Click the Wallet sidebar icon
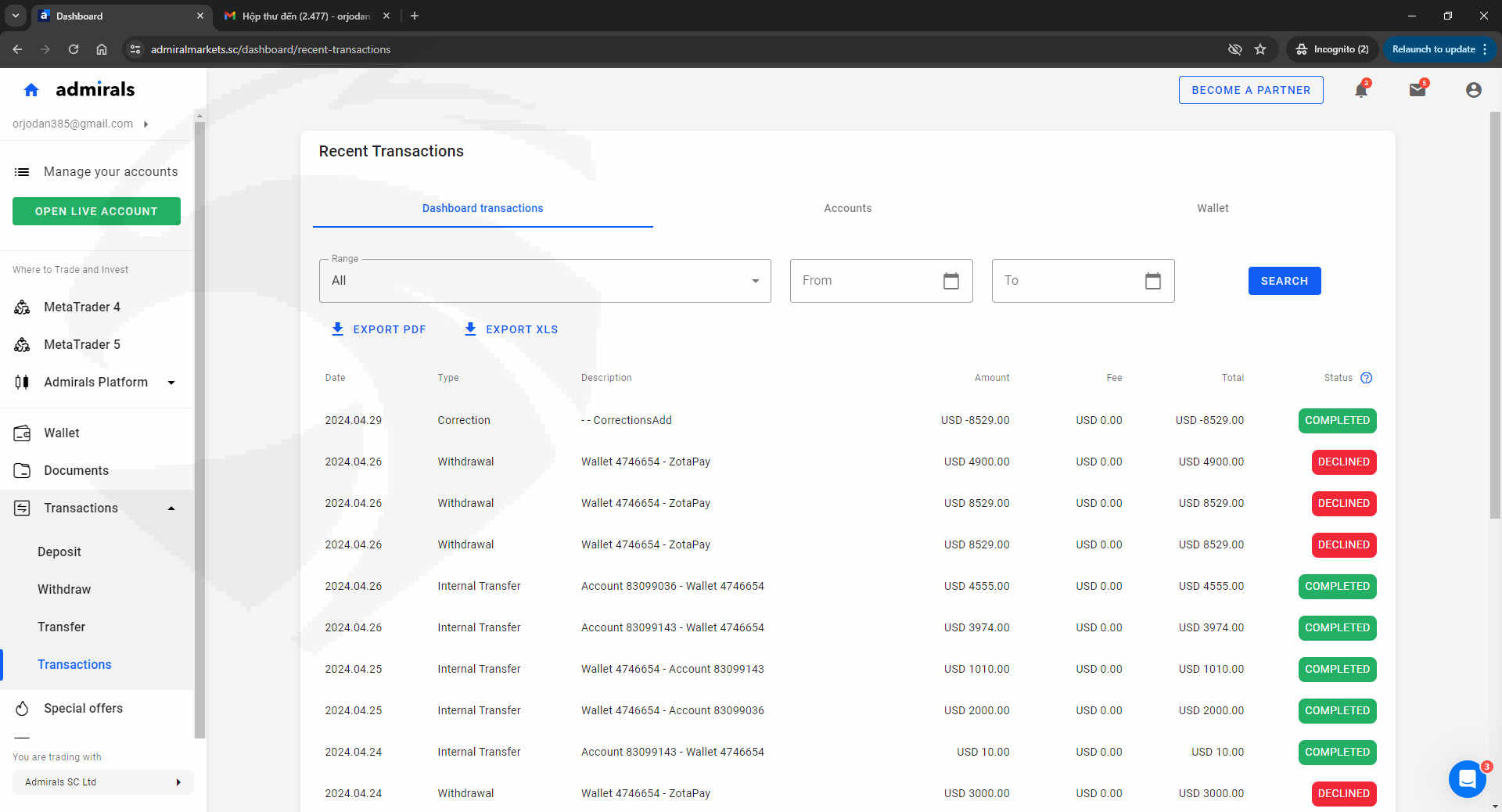 (x=22, y=433)
